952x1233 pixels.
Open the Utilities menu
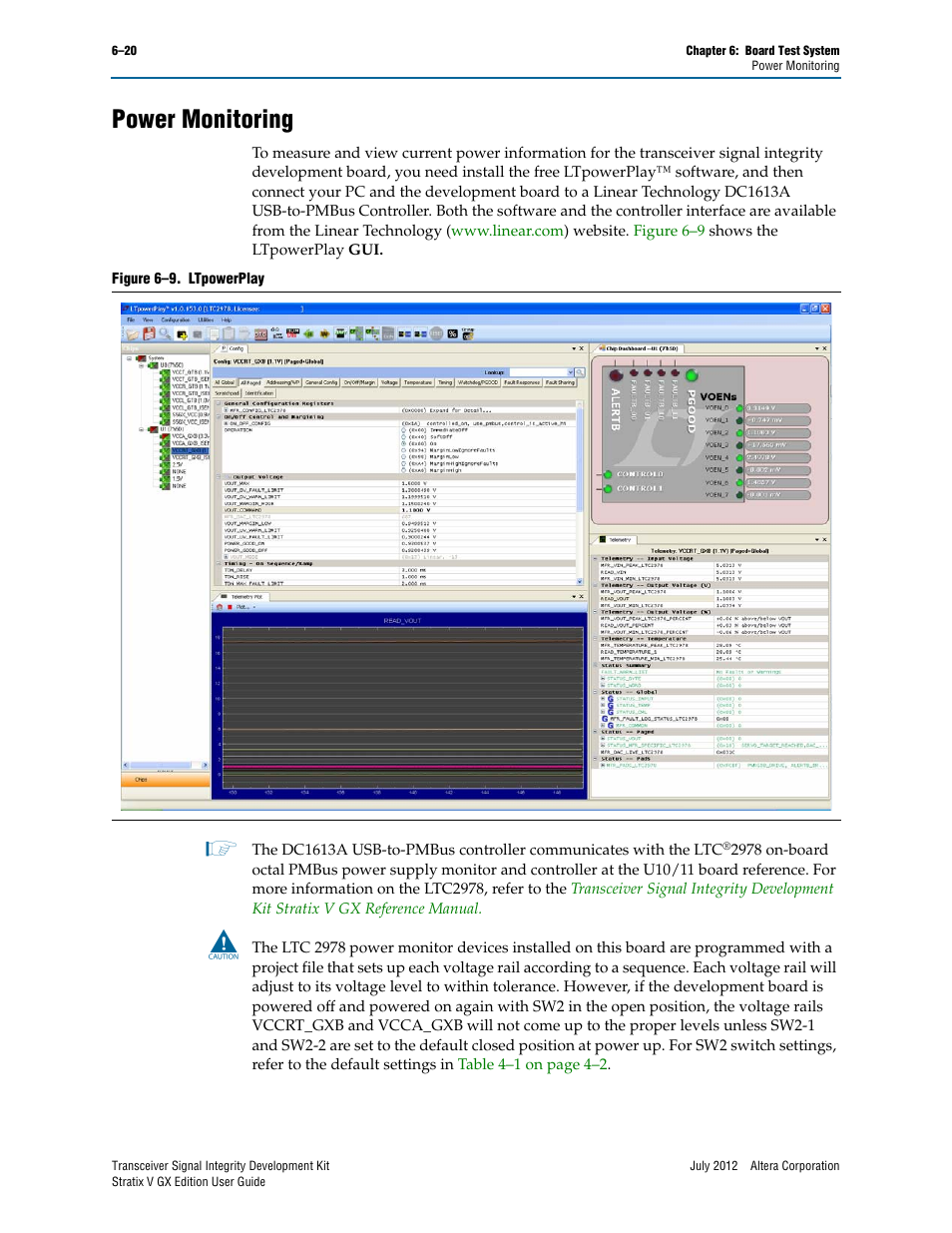(206, 320)
